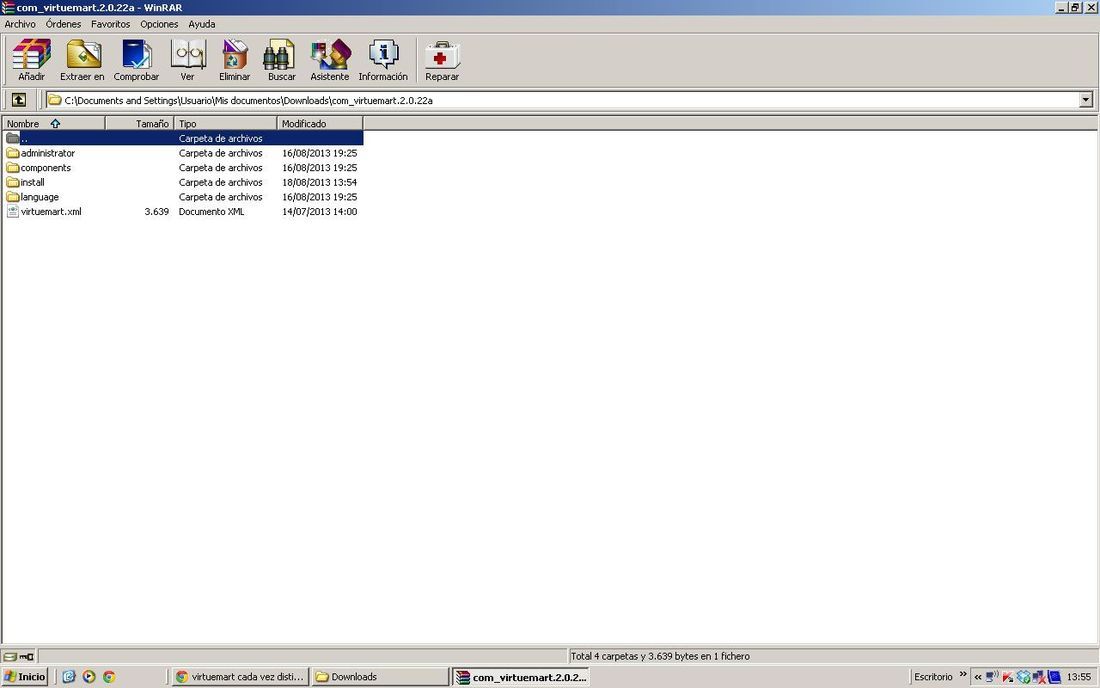This screenshot has height=688, width=1100.
Task: Click the status bar drive icon
Action: [10, 656]
